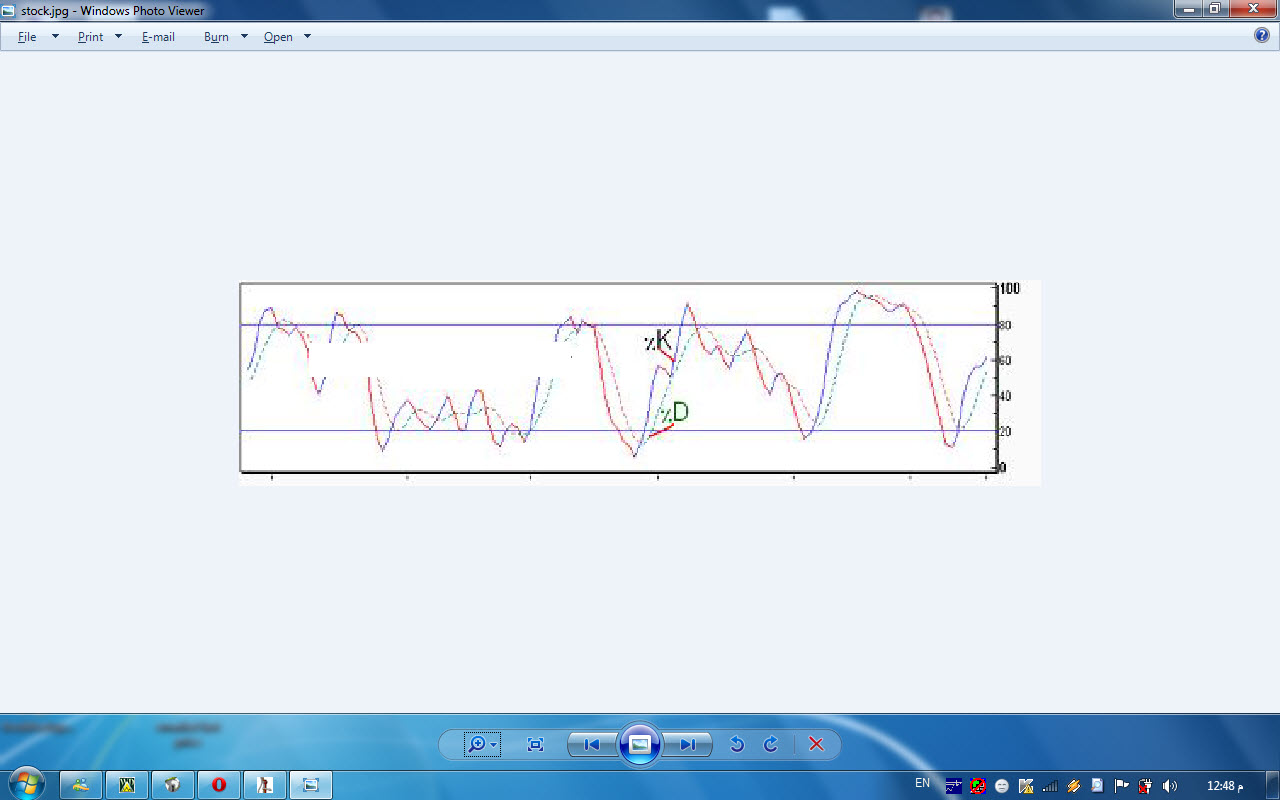The image size is (1280, 800).
Task: Click the Actual size button
Action: (535, 745)
